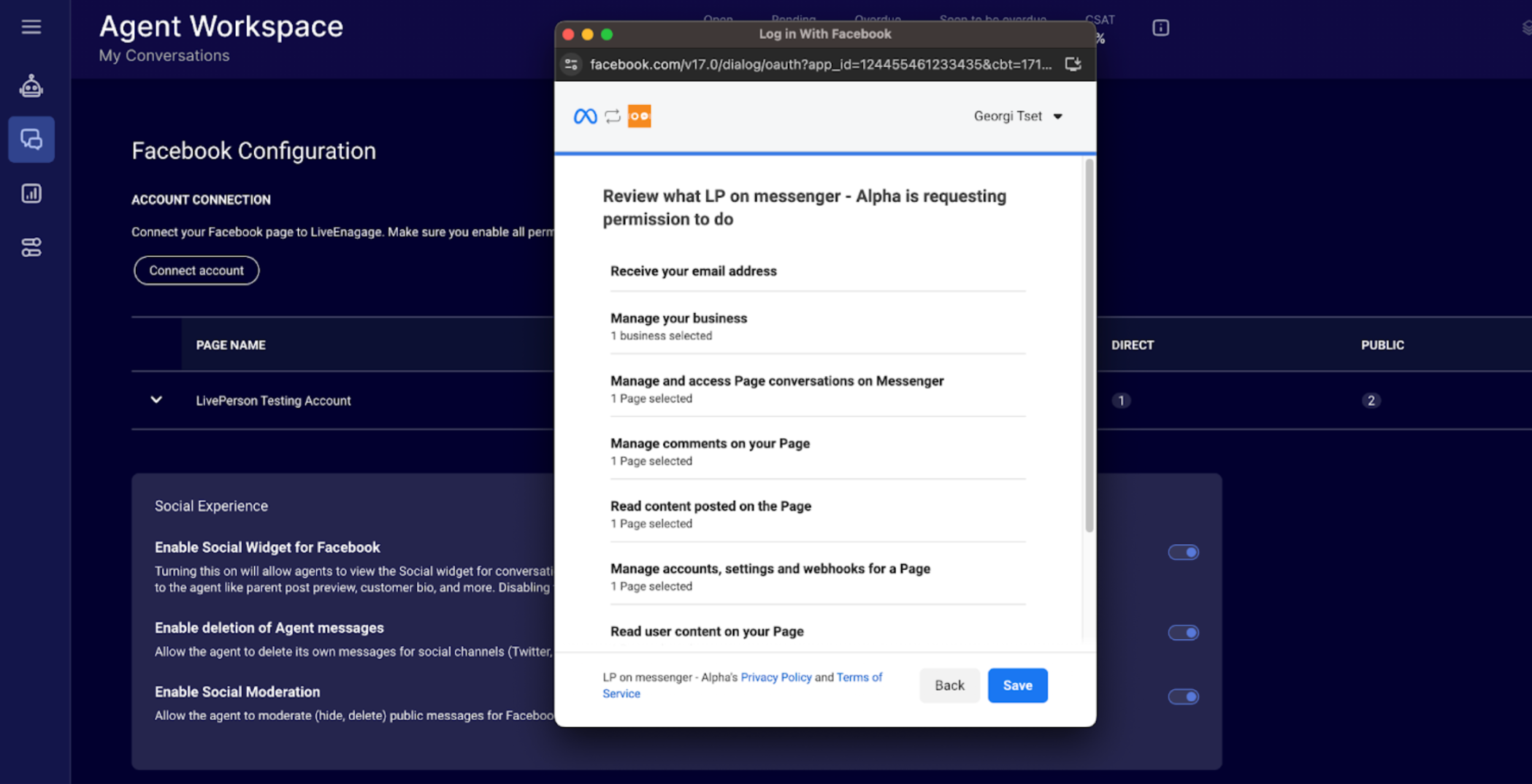Viewport: 1532px width, 784px height.
Task: Click the DIRECT column header
Action: tap(1133, 345)
